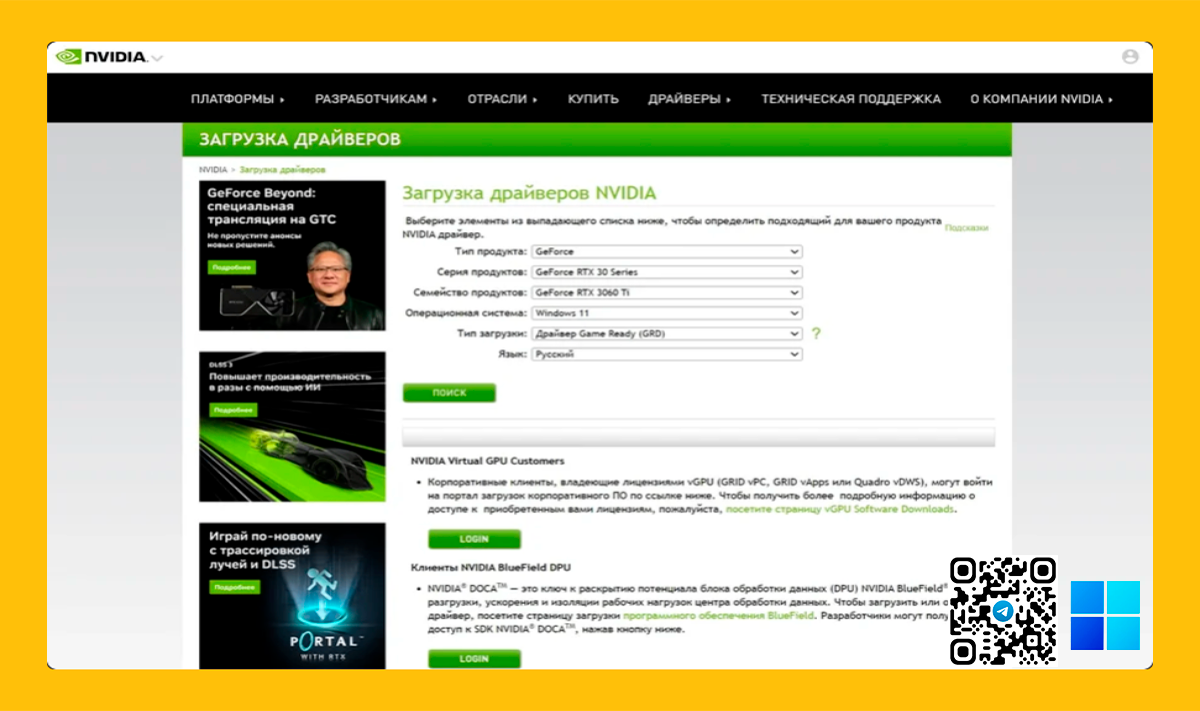Click NVIDIA breadcrumb link
Viewport: 1200px width, 711px height.
tap(212, 170)
